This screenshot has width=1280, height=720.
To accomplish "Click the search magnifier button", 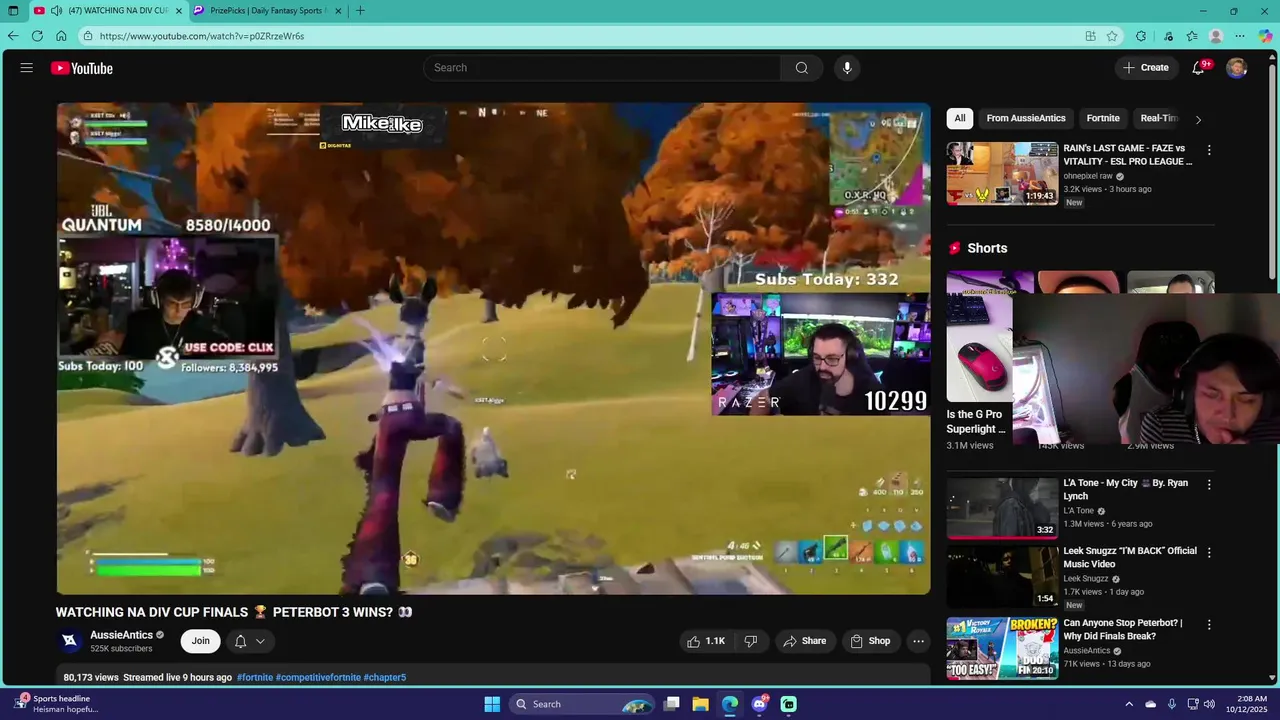I will pos(802,68).
